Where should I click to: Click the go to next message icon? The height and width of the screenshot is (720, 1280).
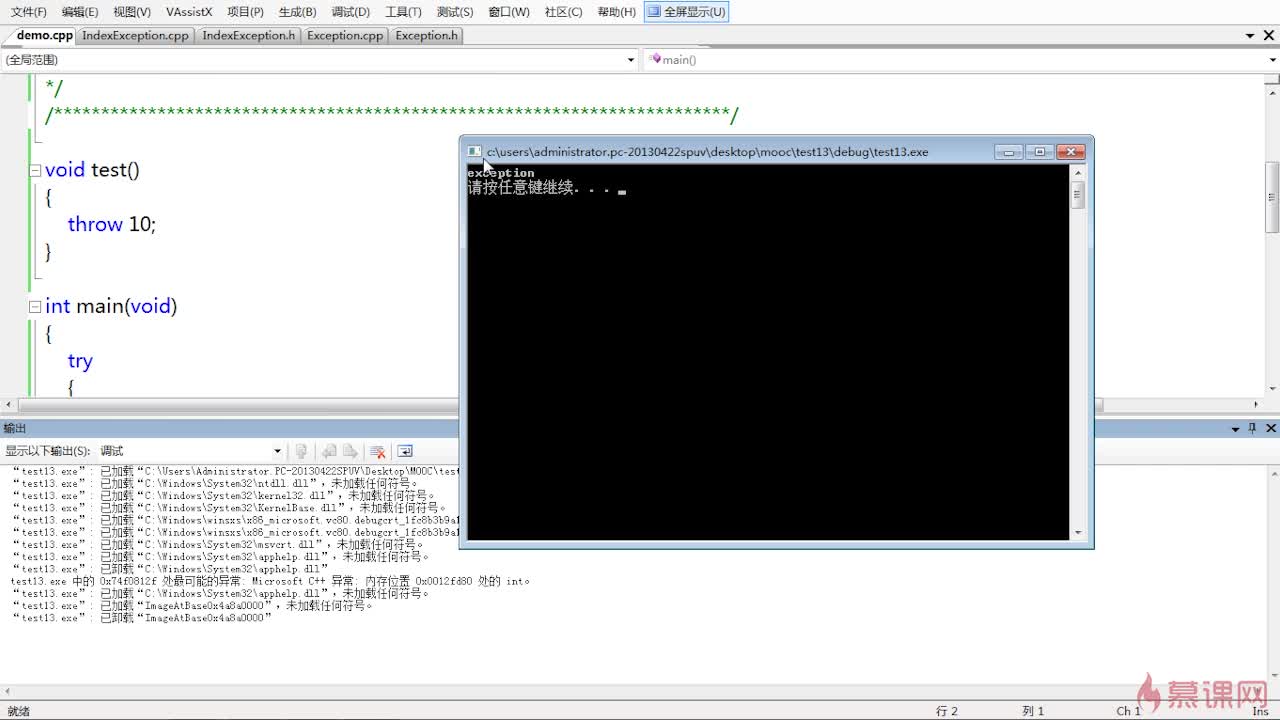pyautogui.click(x=350, y=451)
